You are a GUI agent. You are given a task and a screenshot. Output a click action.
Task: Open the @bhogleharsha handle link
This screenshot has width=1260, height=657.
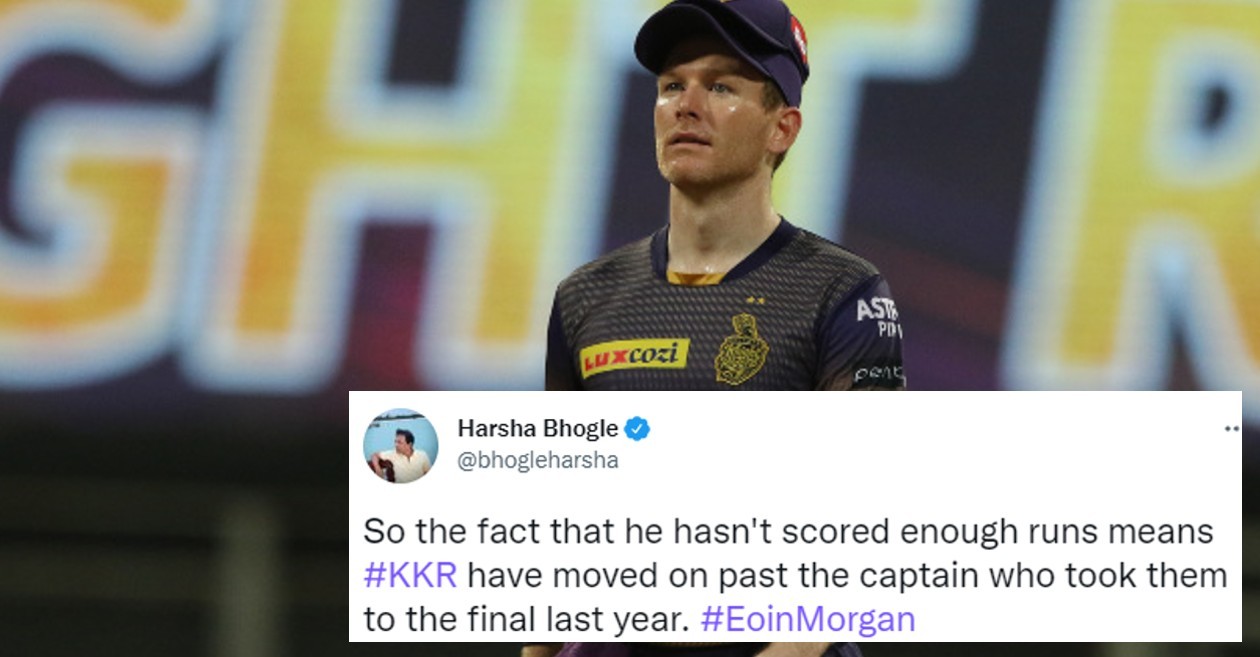tap(537, 461)
